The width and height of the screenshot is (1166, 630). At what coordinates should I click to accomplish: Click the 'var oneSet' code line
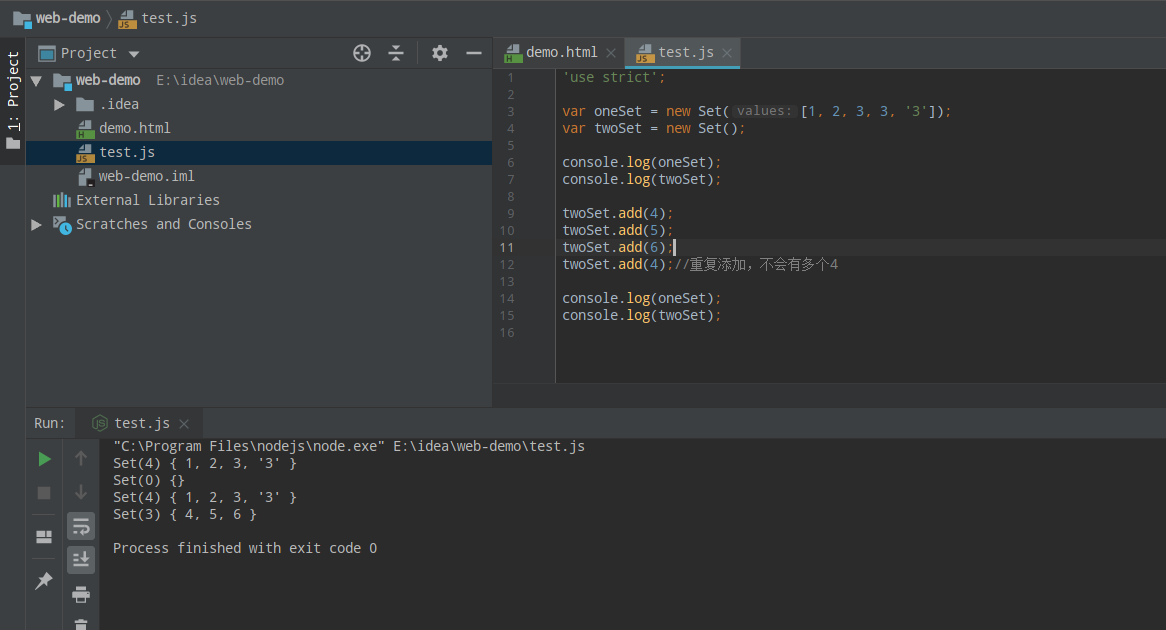pyautogui.click(x=756, y=111)
